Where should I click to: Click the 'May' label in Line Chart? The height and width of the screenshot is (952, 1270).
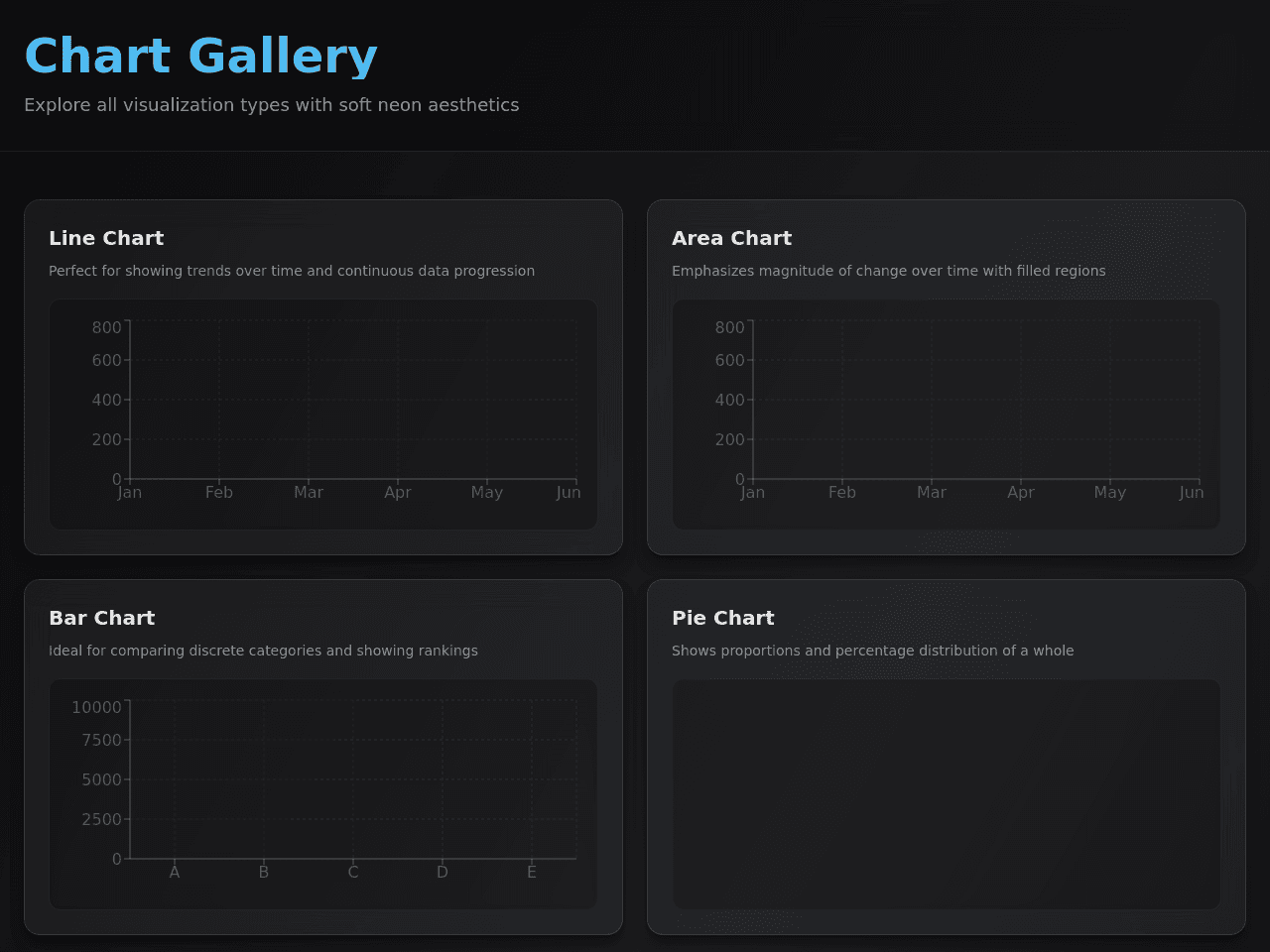point(487,492)
